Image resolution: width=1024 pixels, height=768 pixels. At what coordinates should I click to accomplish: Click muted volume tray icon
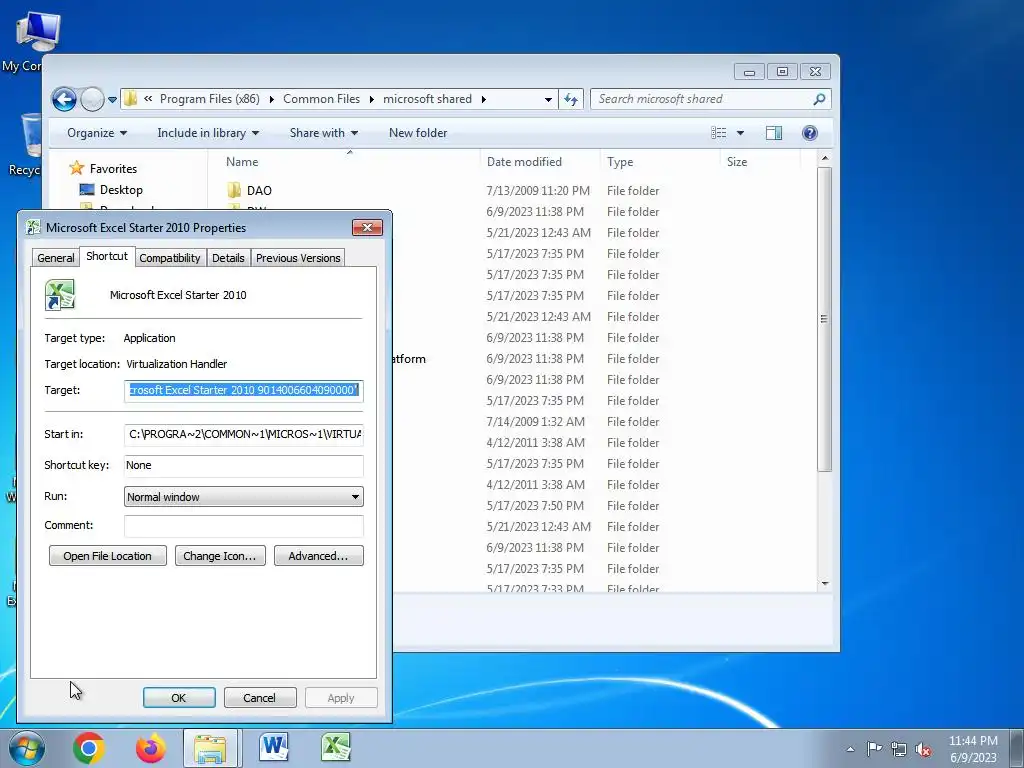923,750
